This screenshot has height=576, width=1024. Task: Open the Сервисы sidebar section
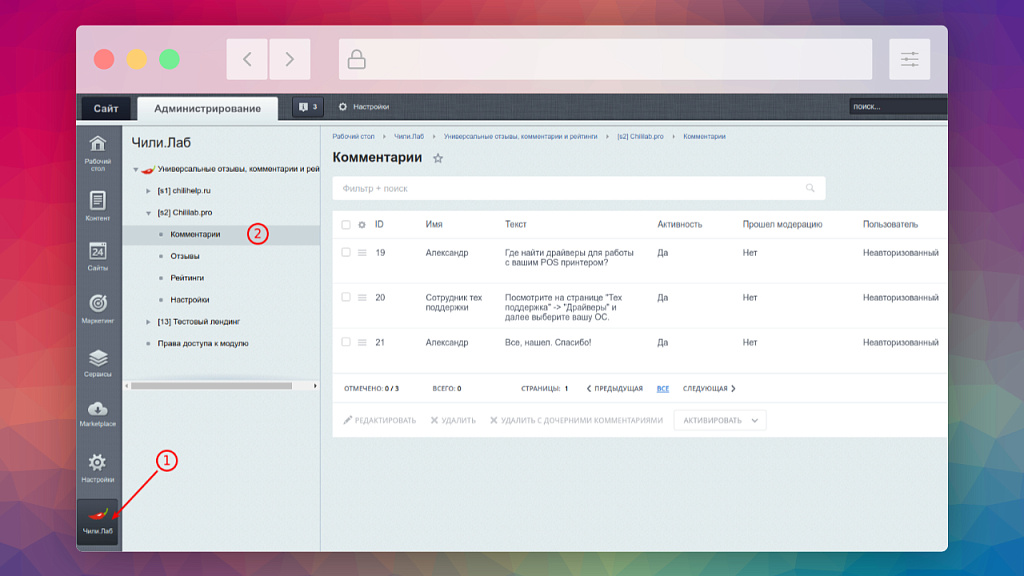98,362
